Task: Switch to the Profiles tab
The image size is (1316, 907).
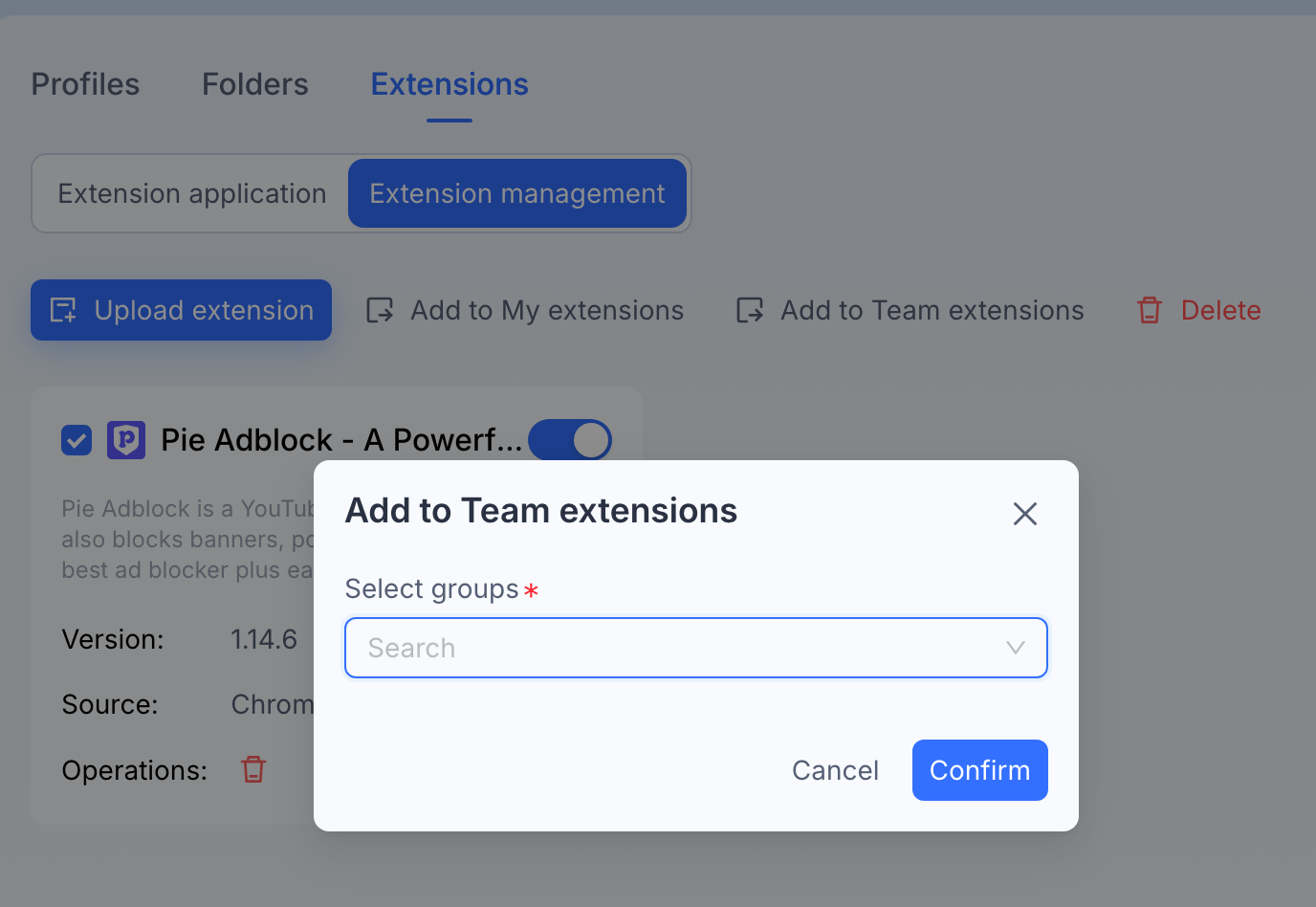Action: click(x=85, y=84)
